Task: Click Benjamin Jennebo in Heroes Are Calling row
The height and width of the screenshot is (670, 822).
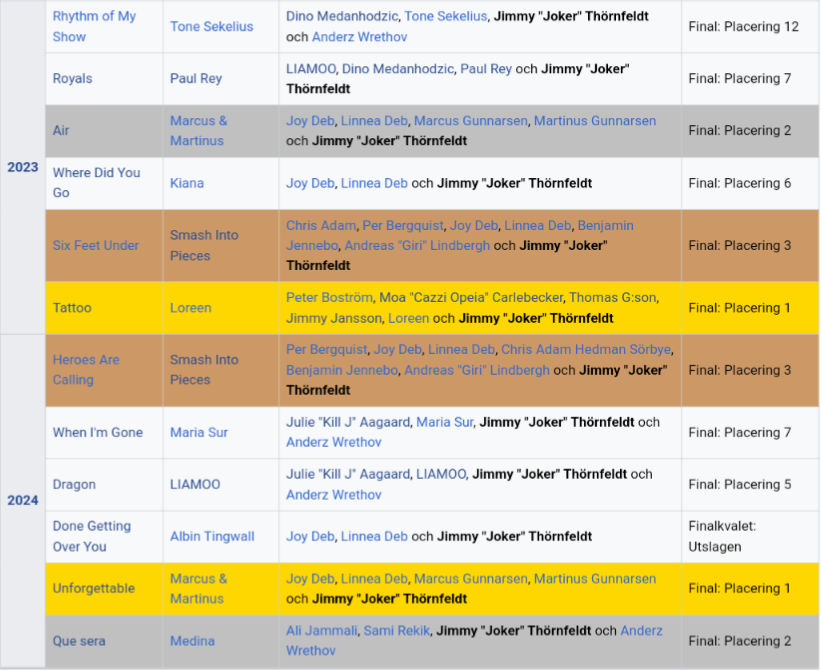Action: [342, 370]
